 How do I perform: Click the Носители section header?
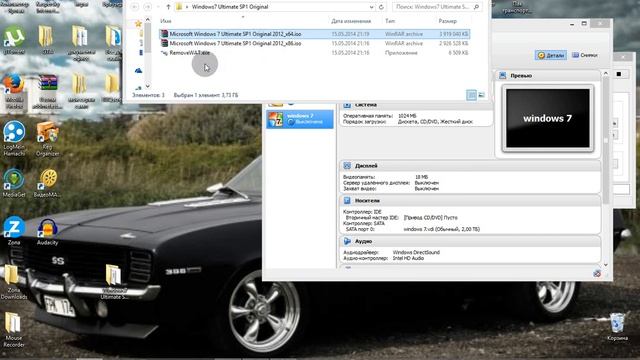470,200
